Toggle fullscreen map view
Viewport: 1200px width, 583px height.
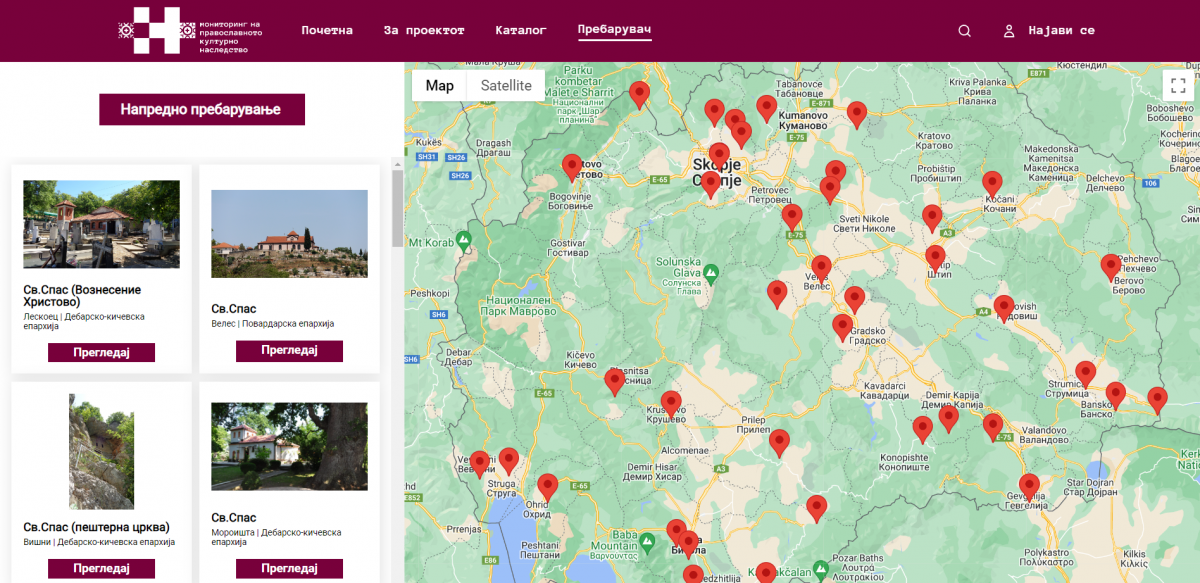point(1177,86)
